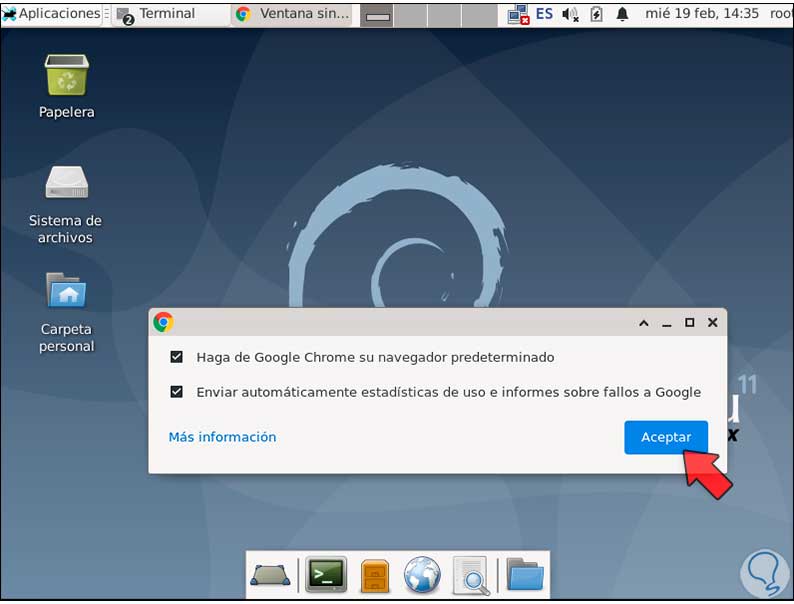Select the fourth workspace in the switcher
This screenshot has width=794, height=604.
coord(479,15)
